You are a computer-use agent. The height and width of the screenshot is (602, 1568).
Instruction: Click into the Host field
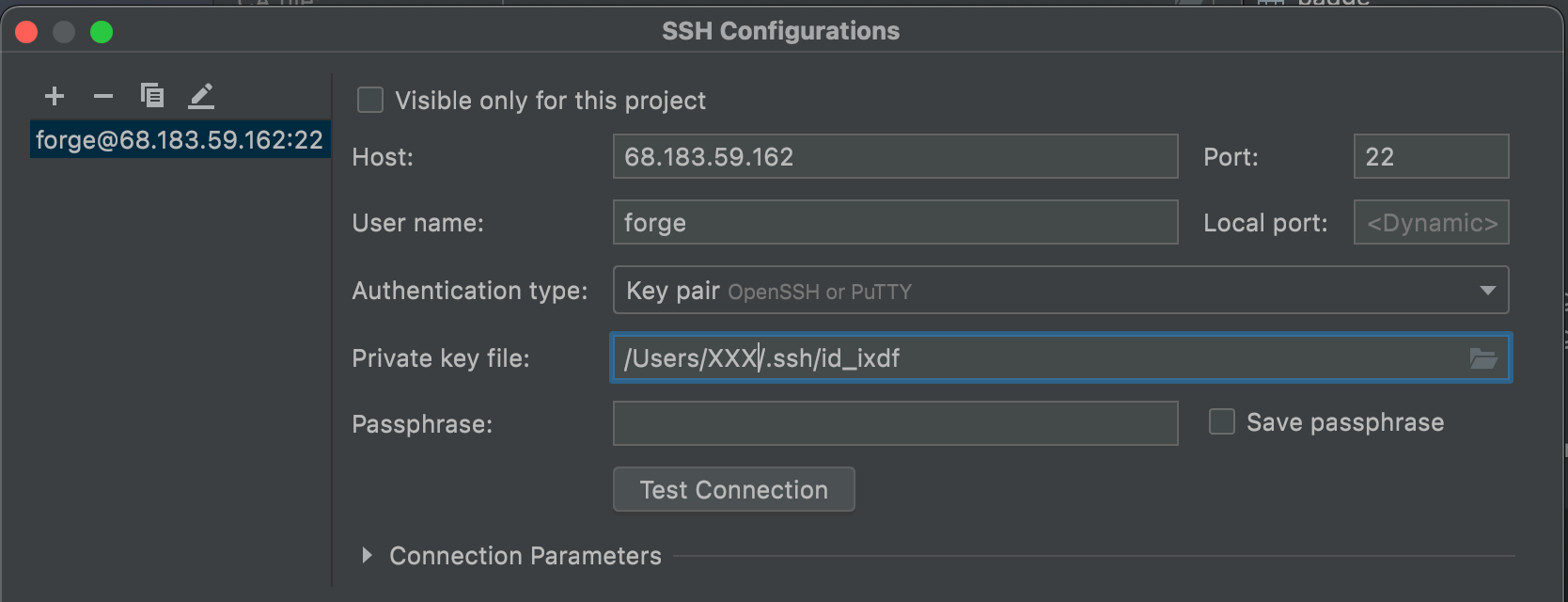coord(895,156)
